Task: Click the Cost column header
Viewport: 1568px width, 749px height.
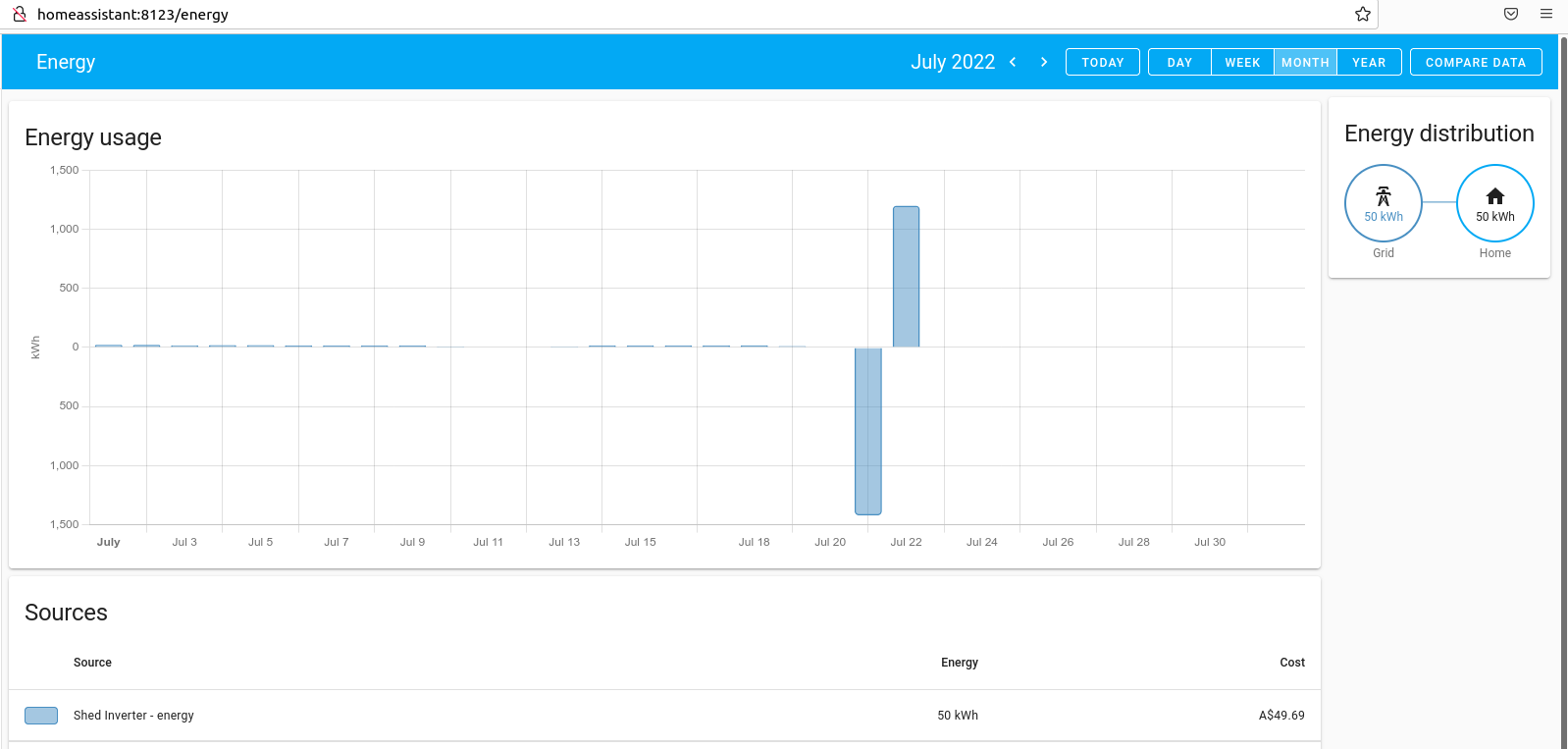Action: tap(1292, 663)
